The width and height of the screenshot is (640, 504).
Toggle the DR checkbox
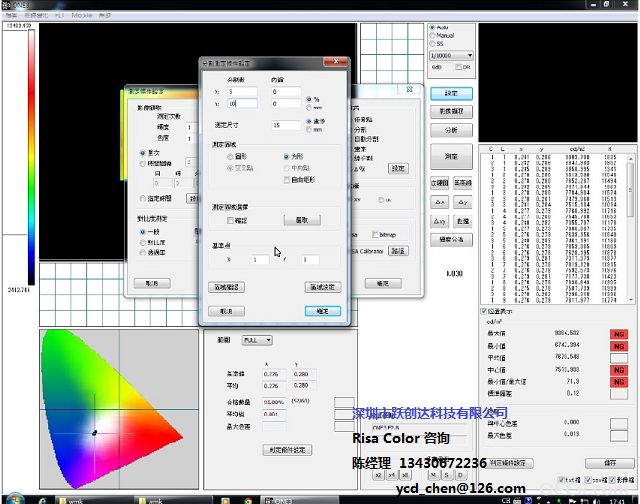point(458,67)
